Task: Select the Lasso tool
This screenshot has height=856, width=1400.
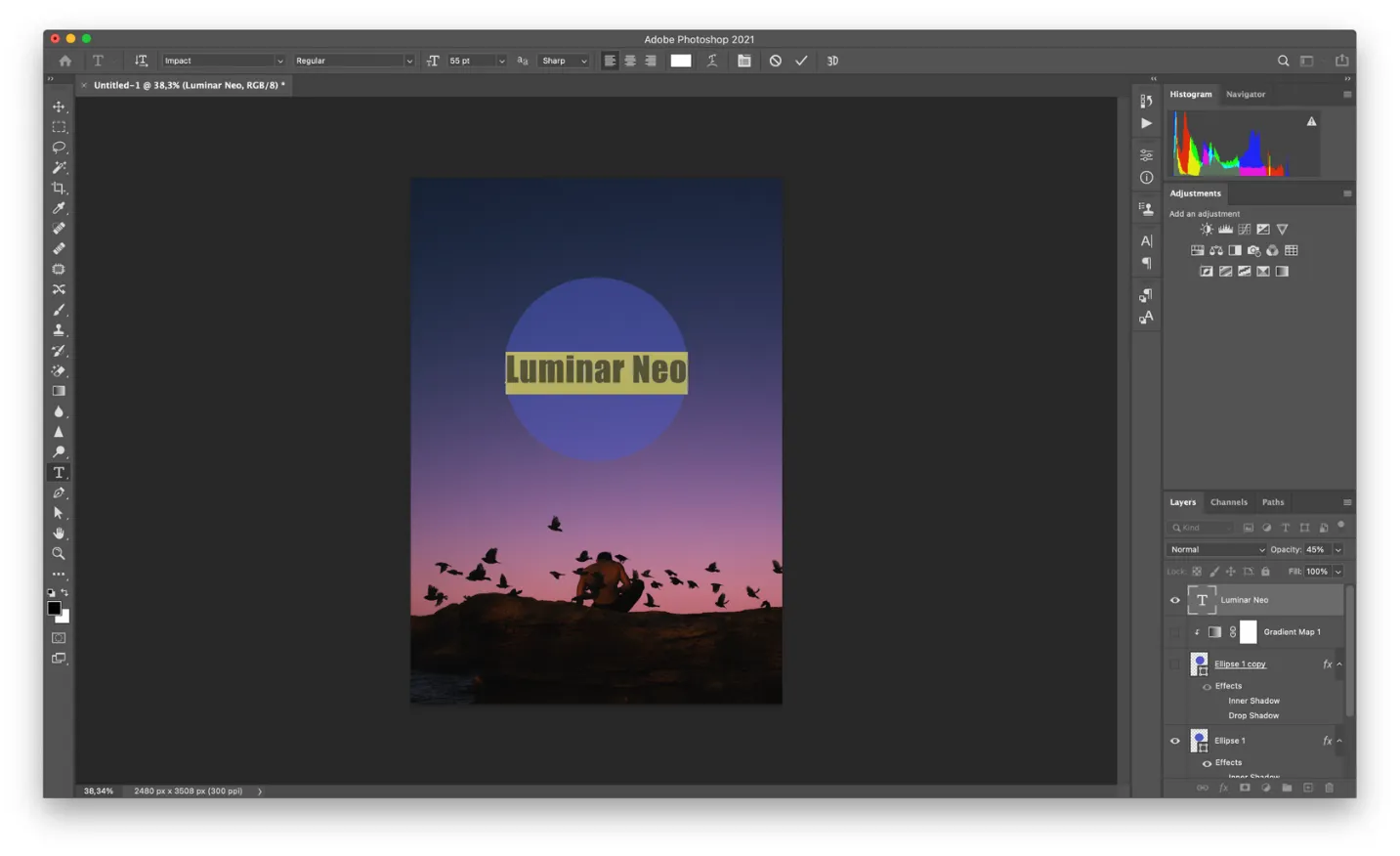Action: 59,148
